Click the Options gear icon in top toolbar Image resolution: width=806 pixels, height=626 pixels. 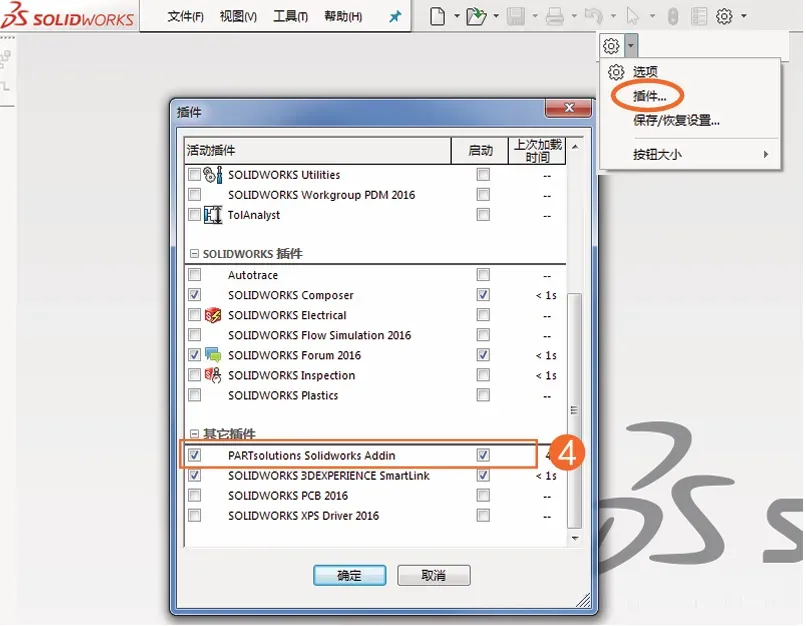[x=724, y=16]
